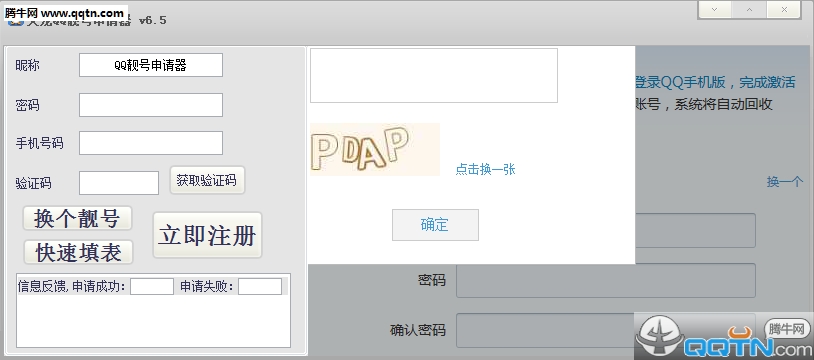Click the 立即注册 register now button
The width and height of the screenshot is (814, 360).
tap(207, 235)
